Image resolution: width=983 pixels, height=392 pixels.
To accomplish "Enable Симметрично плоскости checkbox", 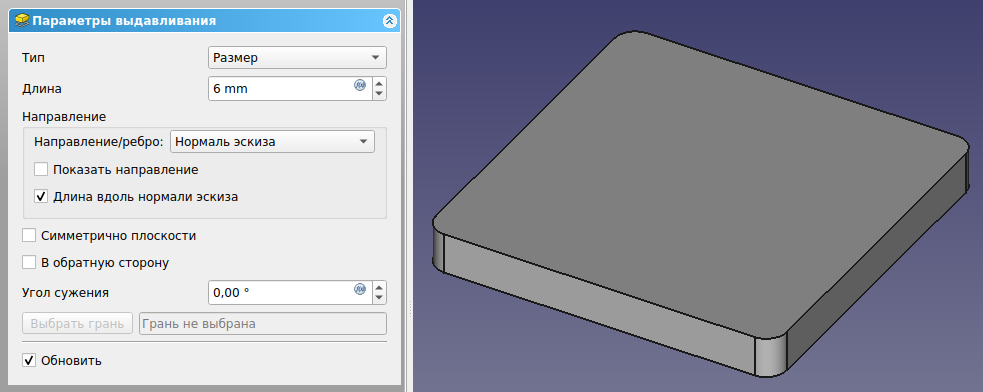I will [x=29, y=236].
